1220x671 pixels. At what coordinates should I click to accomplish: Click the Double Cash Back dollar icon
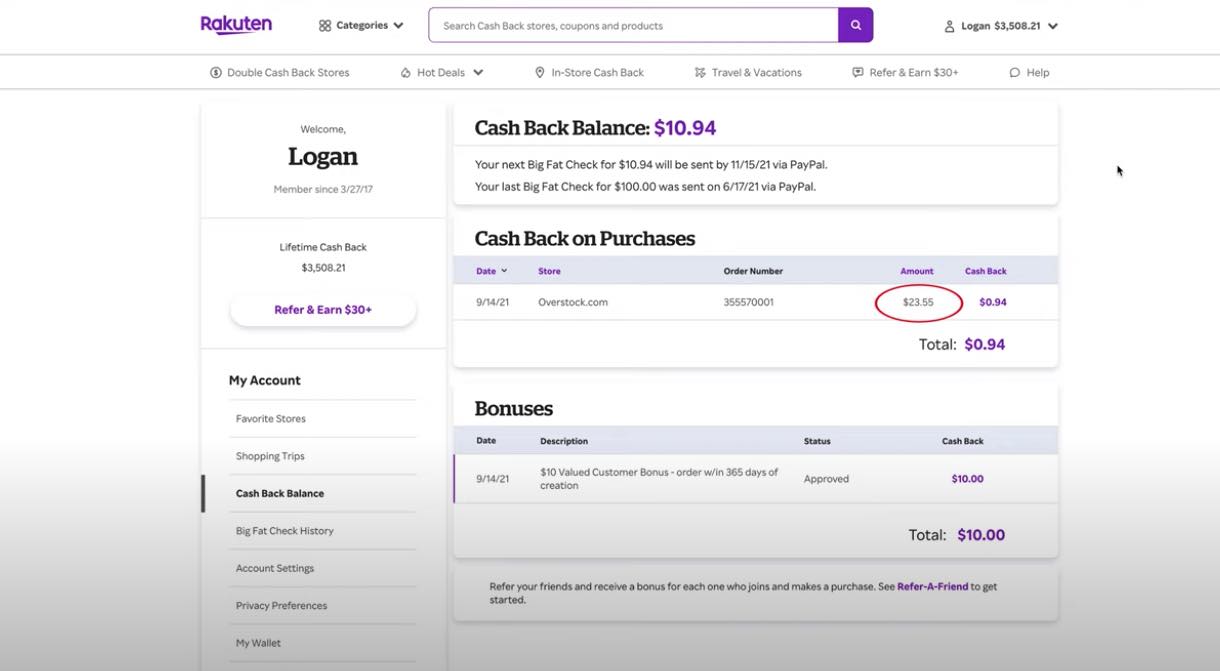(216, 72)
